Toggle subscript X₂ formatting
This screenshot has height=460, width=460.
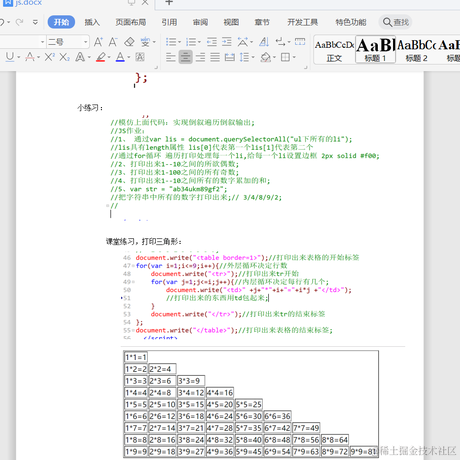[x=64, y=57]
